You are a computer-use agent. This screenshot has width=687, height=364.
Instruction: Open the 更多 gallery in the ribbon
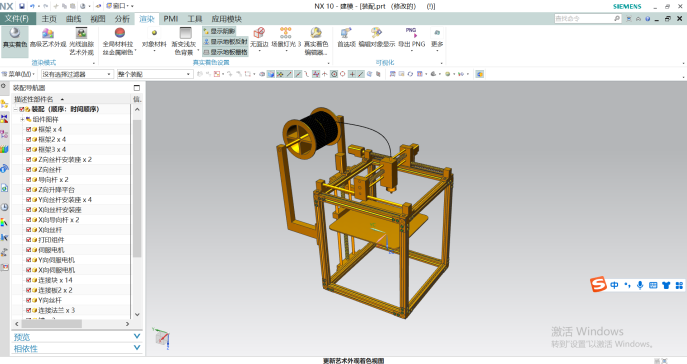pos(437,38)
